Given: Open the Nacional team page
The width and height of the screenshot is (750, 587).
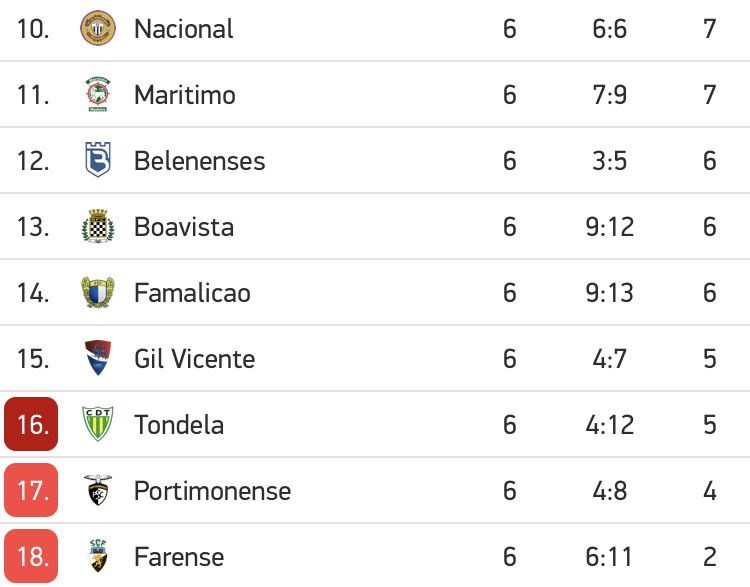Looking at the screenshot, I should pyautogui.click(x=184, y=29).
